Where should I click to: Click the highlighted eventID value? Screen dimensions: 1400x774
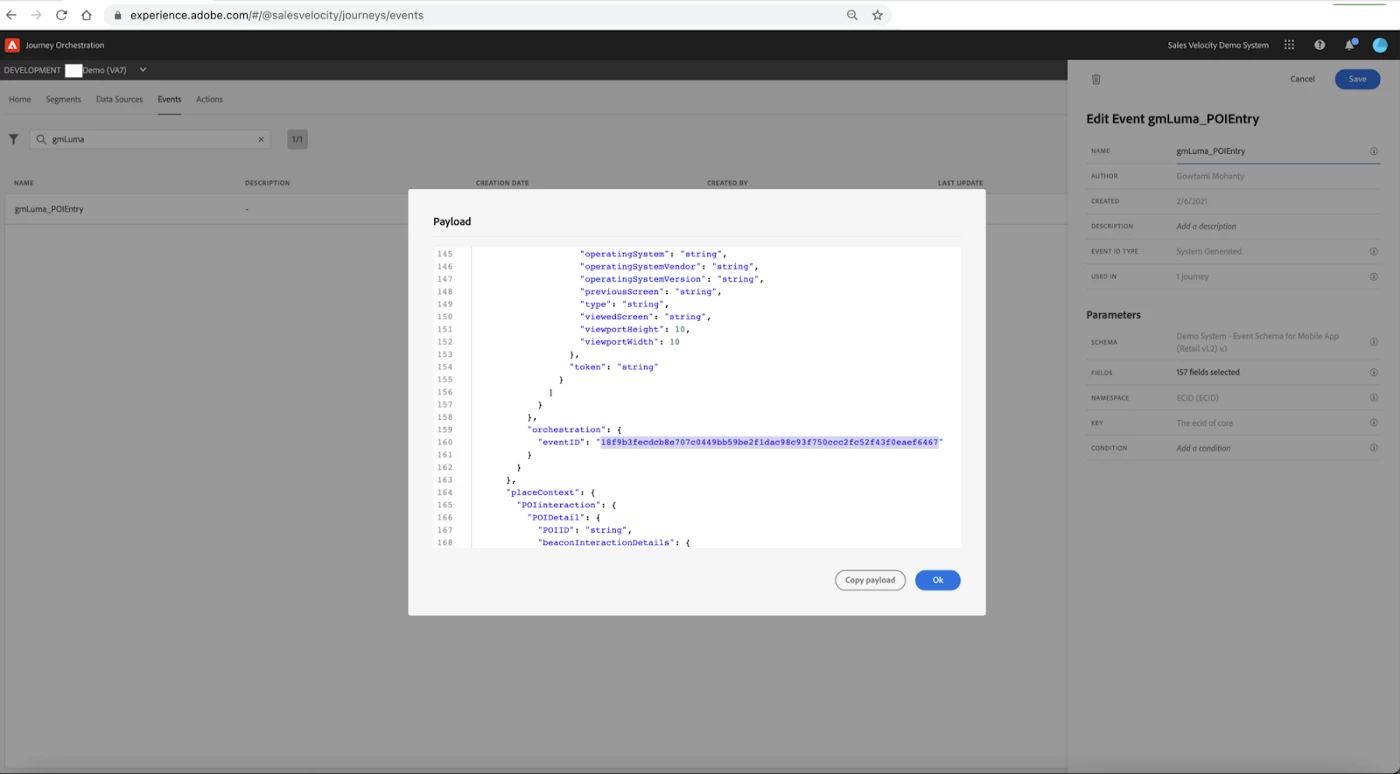(769, 442)
